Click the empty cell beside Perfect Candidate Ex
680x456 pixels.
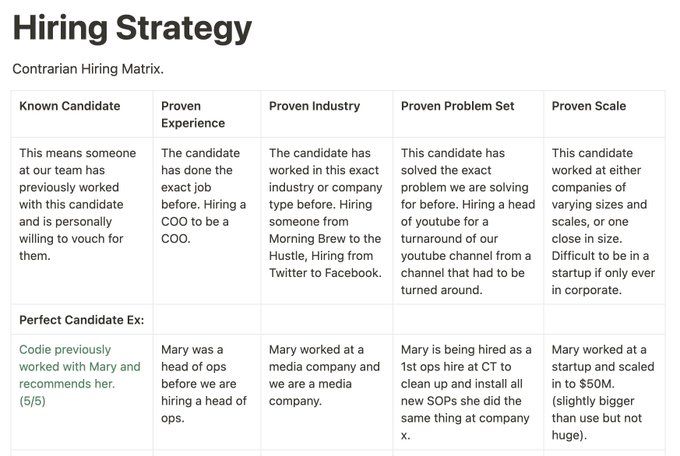pos(207,320)
